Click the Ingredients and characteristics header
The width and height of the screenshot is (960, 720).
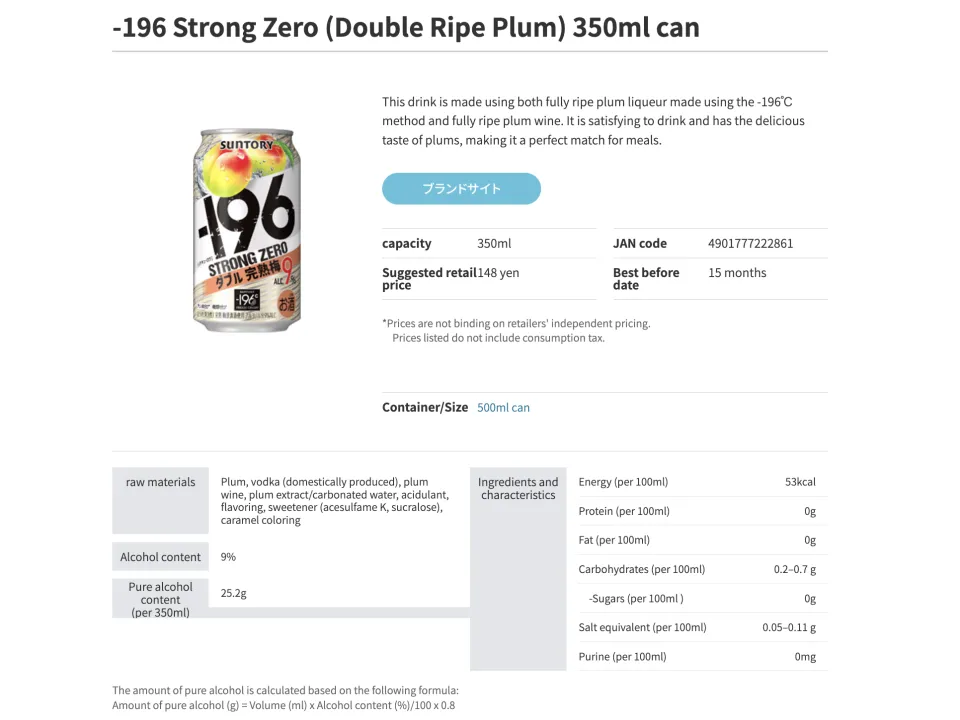click(x=518, y=488)
